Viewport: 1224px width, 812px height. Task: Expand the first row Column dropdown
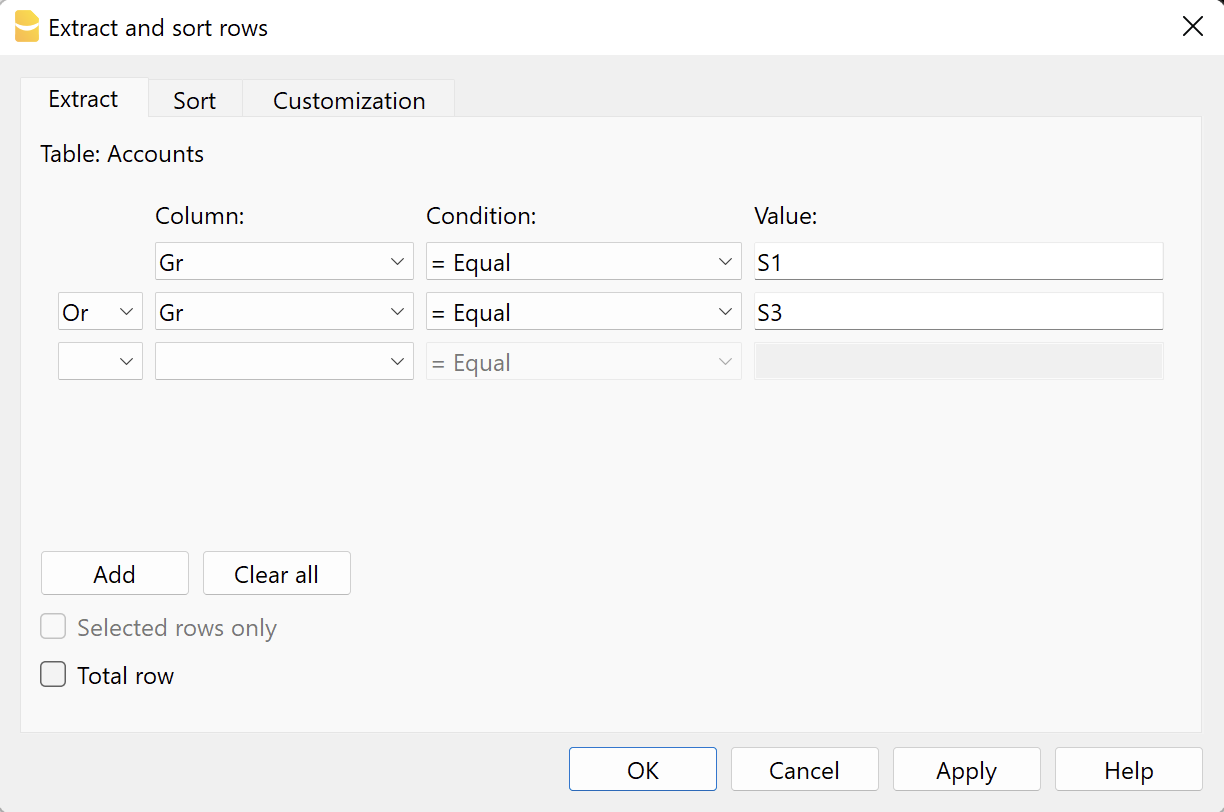284,262
